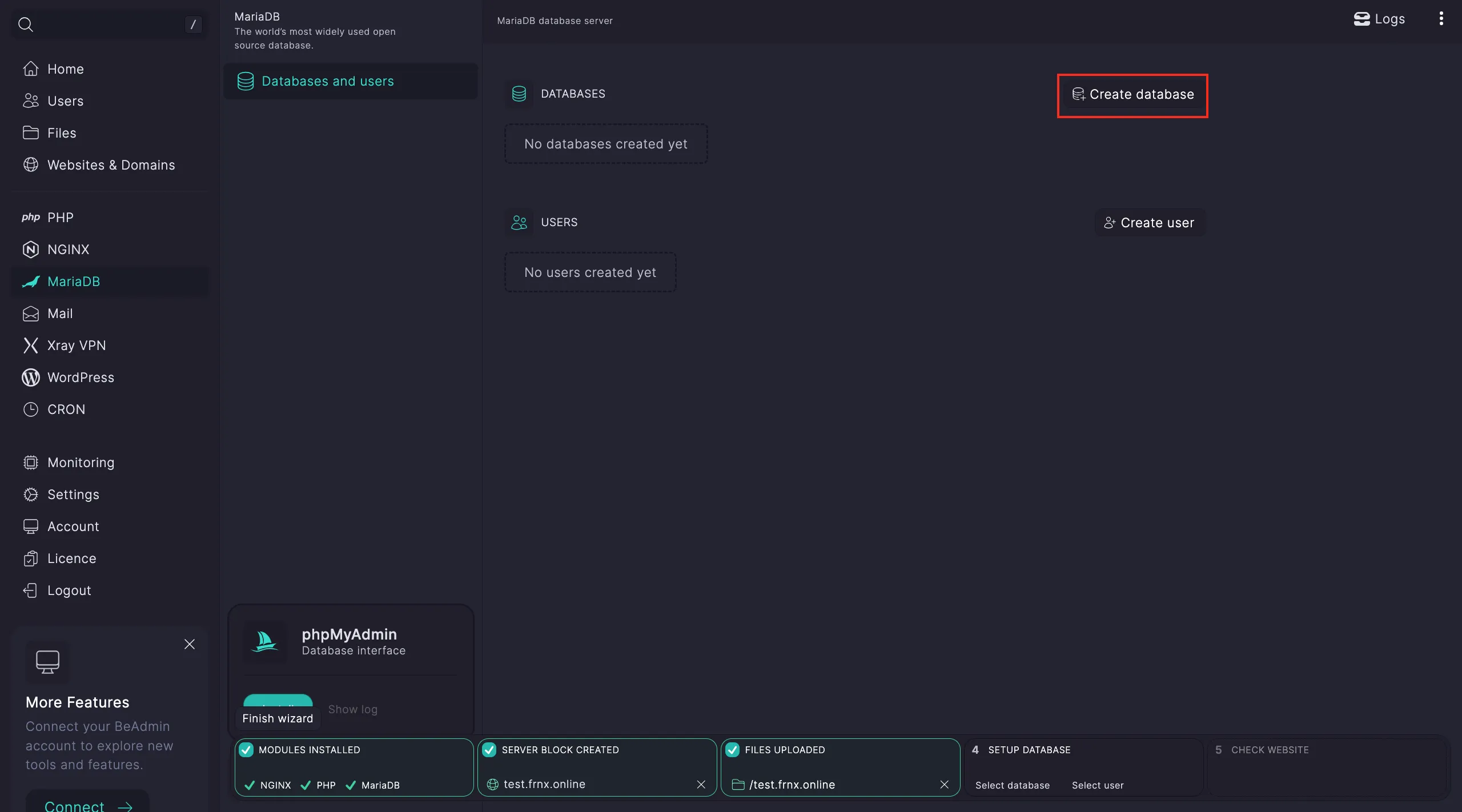Remove test.frnx.online server block selection
This screenshot has width=1462, height=812.
pos(701,785)
